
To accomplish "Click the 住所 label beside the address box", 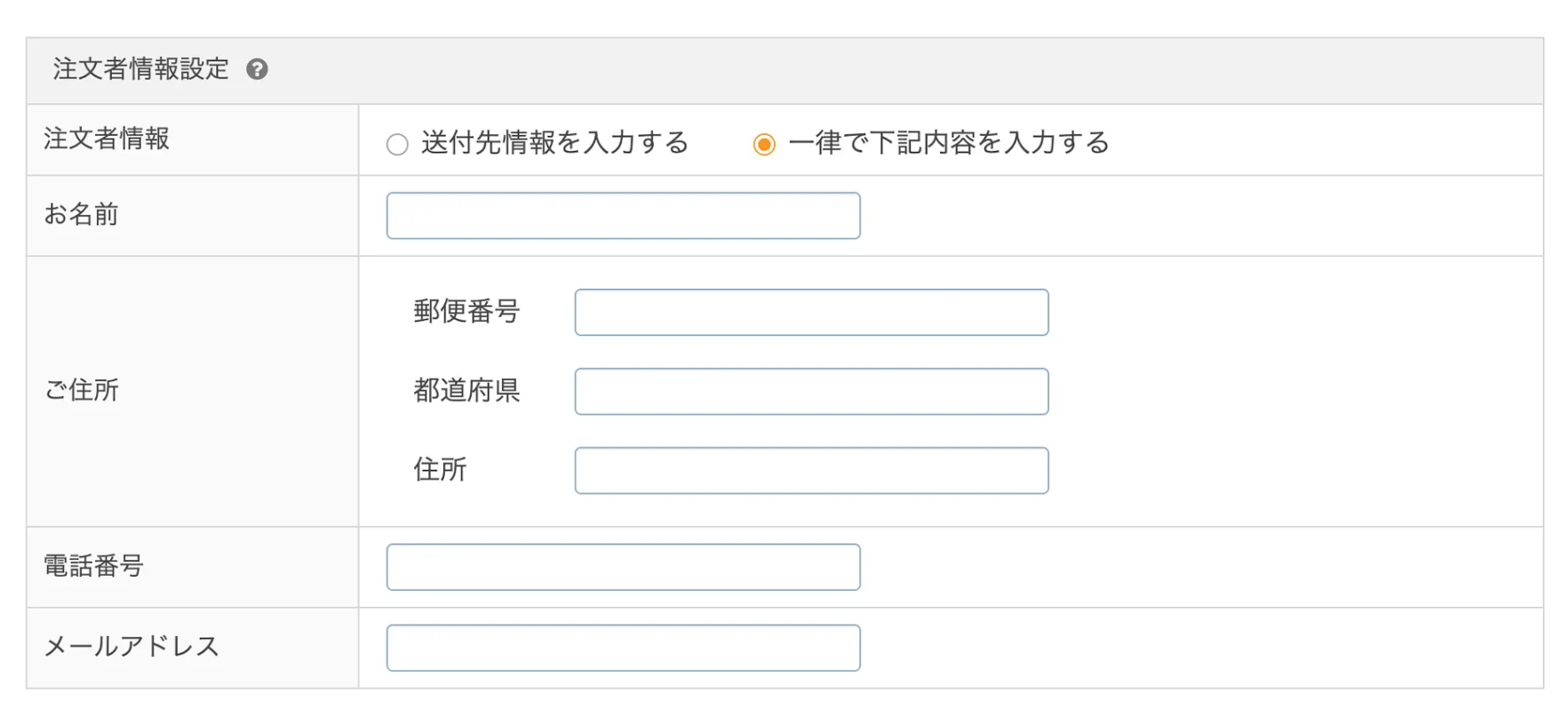I will tap(440, 470).
